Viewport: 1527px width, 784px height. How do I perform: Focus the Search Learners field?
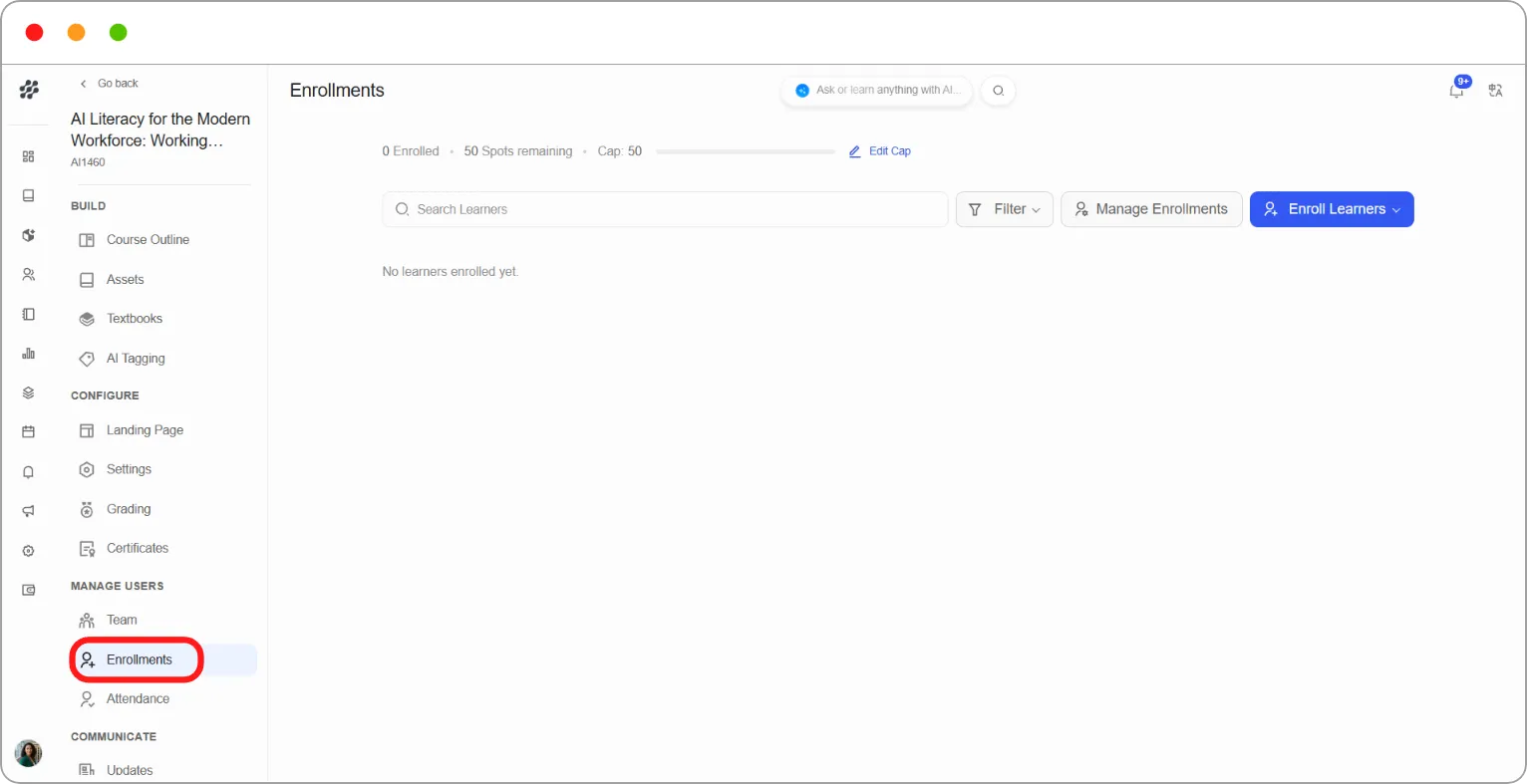point(665,209)
